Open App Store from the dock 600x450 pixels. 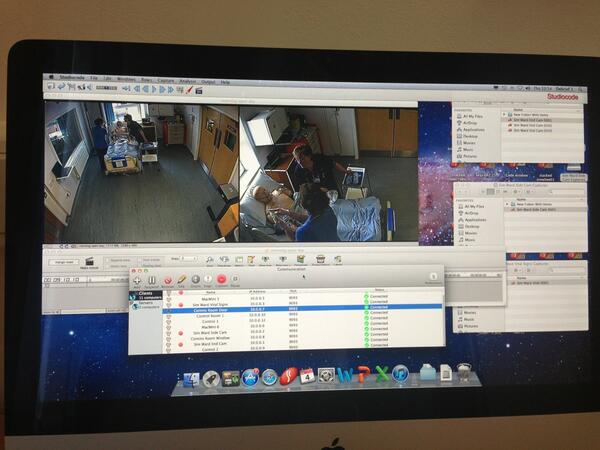tap(250, 378)
